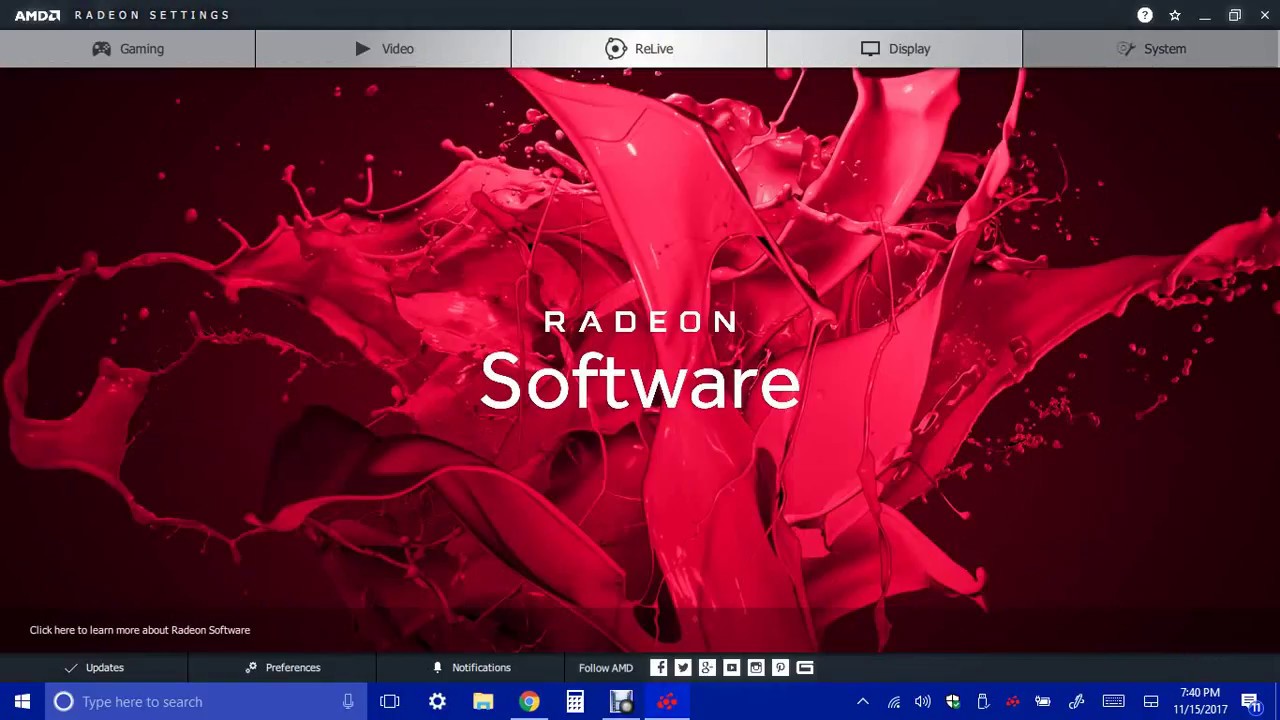Screen dimensions: 1280x720
Task: Open Task View on taskbar
Action: (390, 701)
